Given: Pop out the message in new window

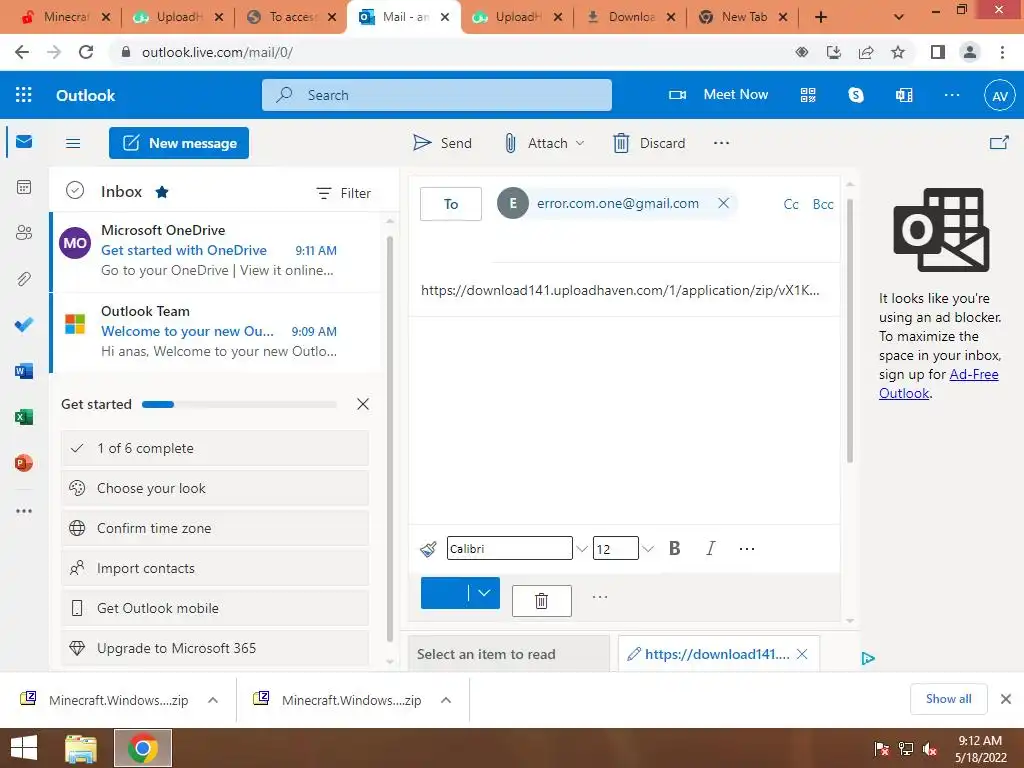Looking at the screenshot, I should (x=999, y=142).
